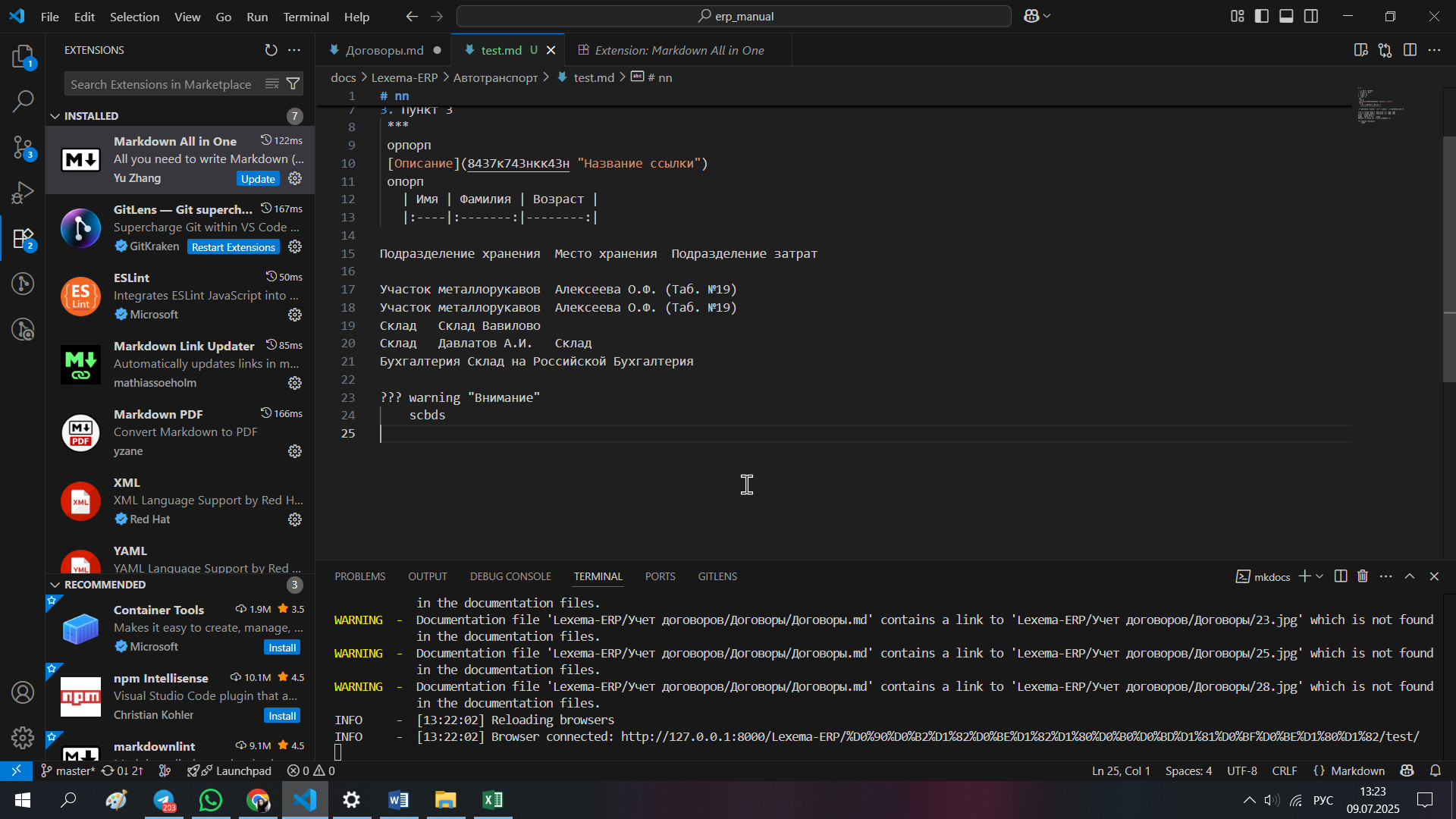Kill the mkdocs terminal with trash icon
This screenshot has height=819, width=1456.
click(x=1363, y=576)
